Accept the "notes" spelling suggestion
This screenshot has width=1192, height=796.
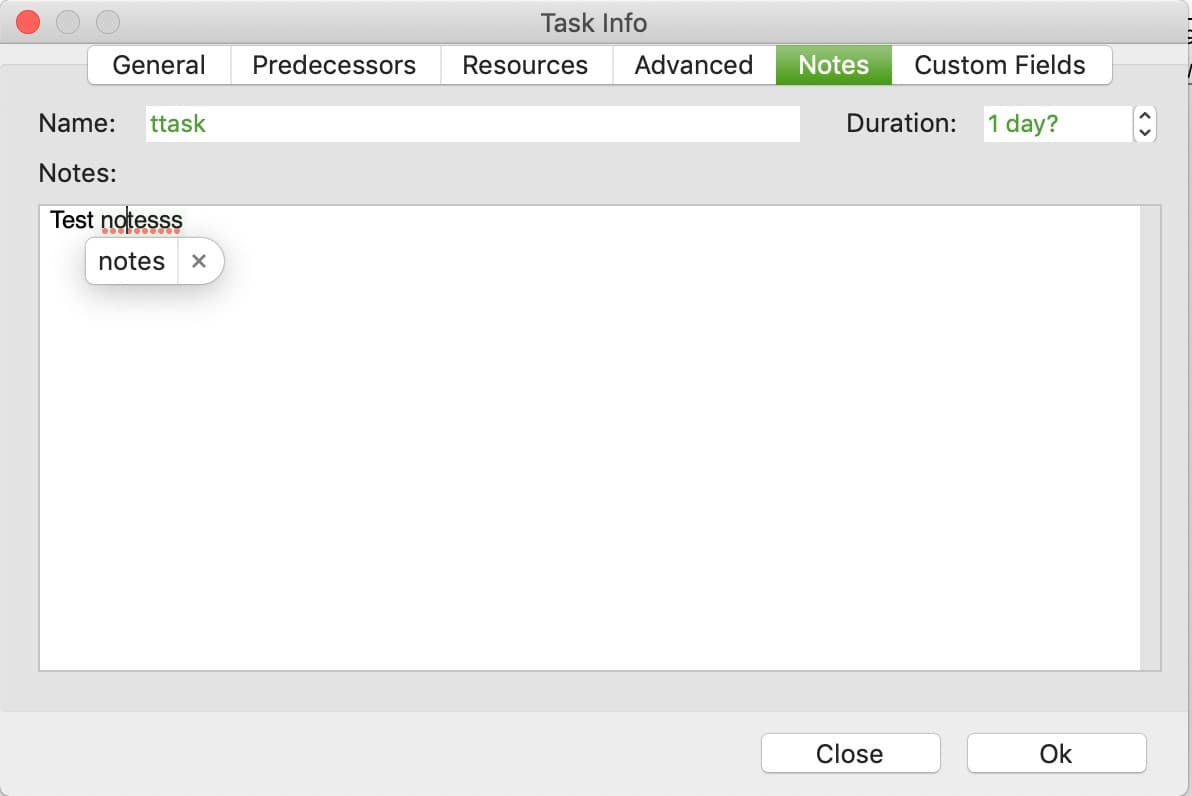pos(132,262)
